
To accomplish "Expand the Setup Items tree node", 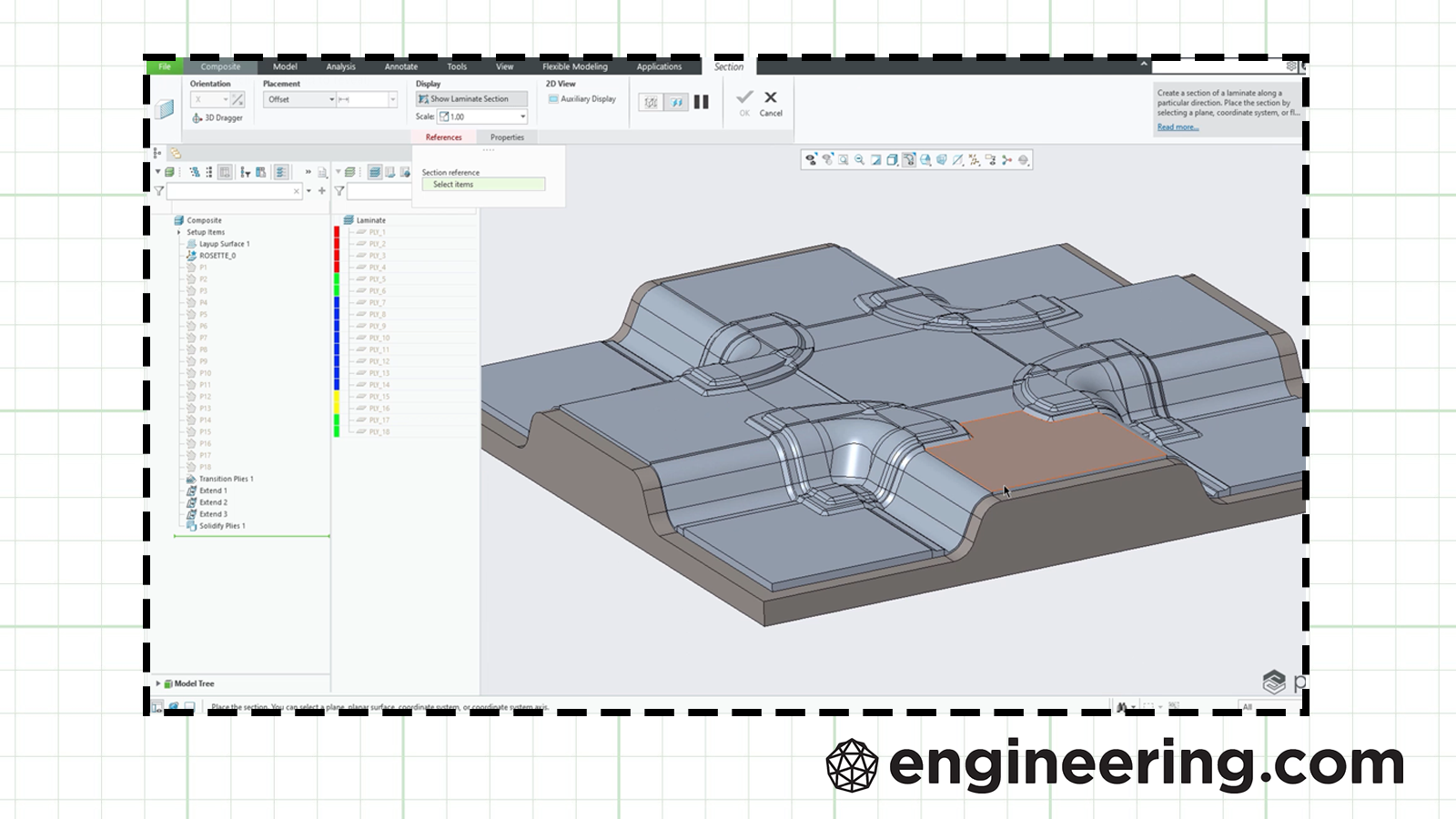I will 178,232.
